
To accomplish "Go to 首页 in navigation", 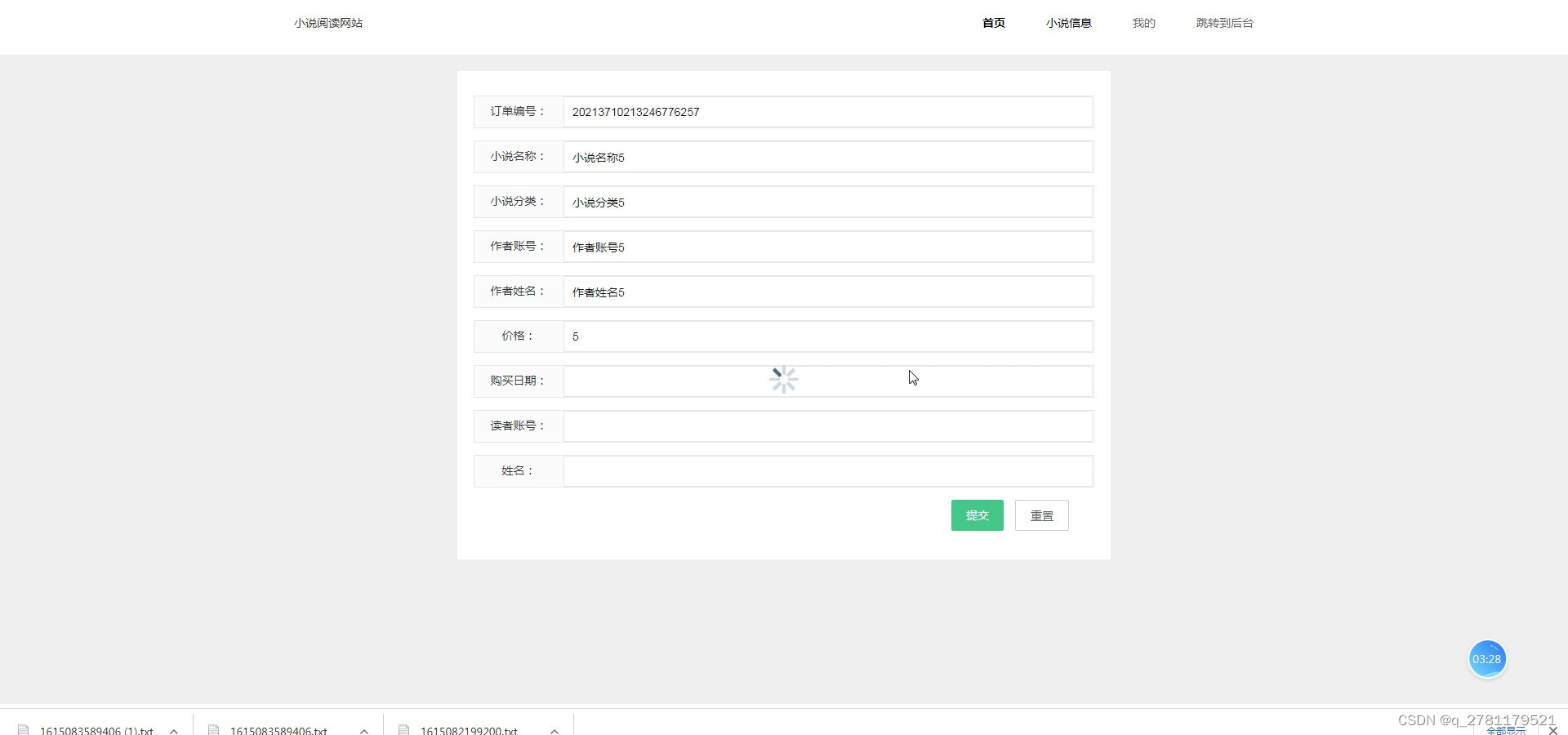I will 994,23.
